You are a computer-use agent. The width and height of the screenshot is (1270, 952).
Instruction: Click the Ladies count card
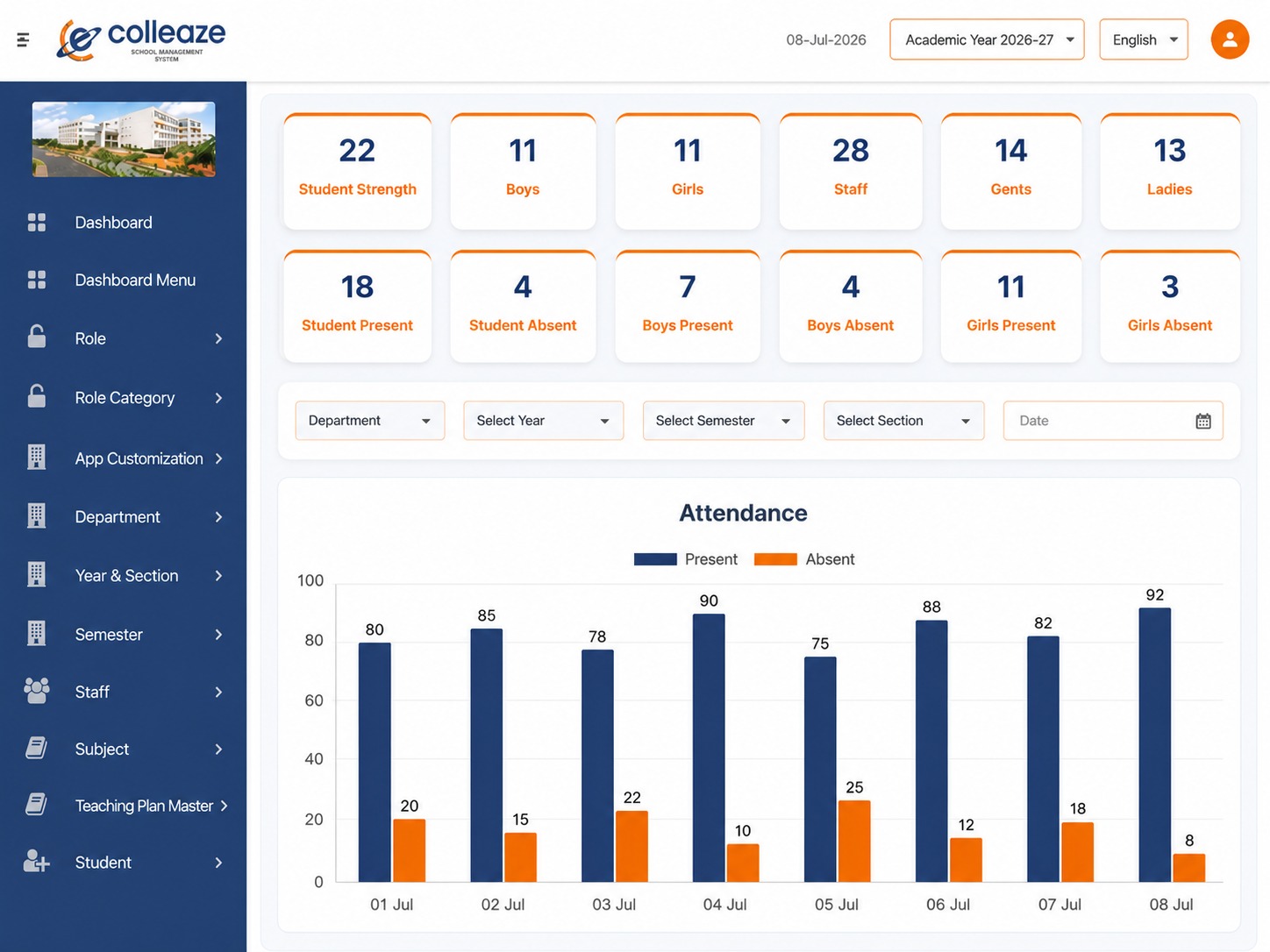[1170, 171]
